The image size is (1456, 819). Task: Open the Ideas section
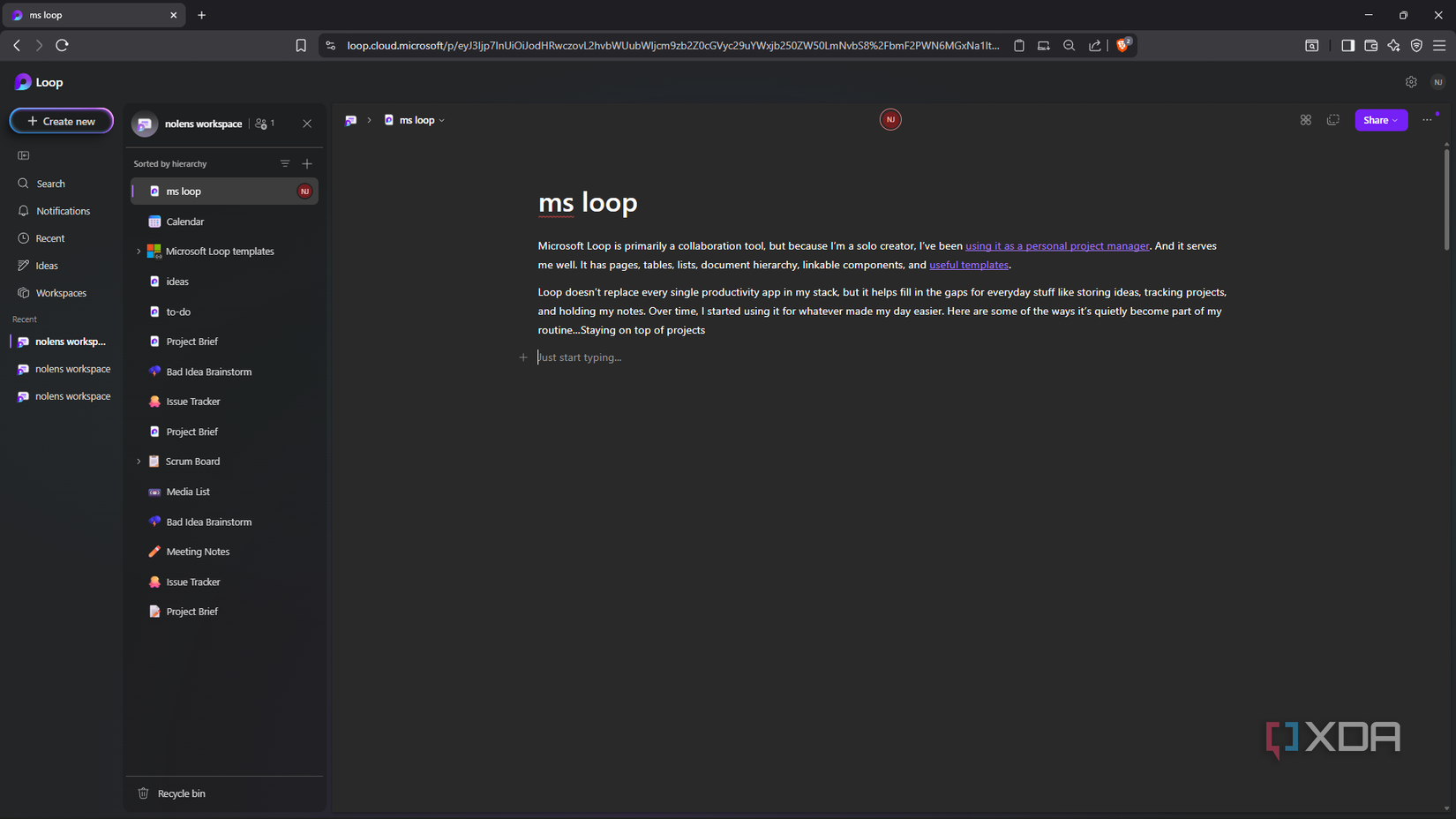[x=45, y=265]
